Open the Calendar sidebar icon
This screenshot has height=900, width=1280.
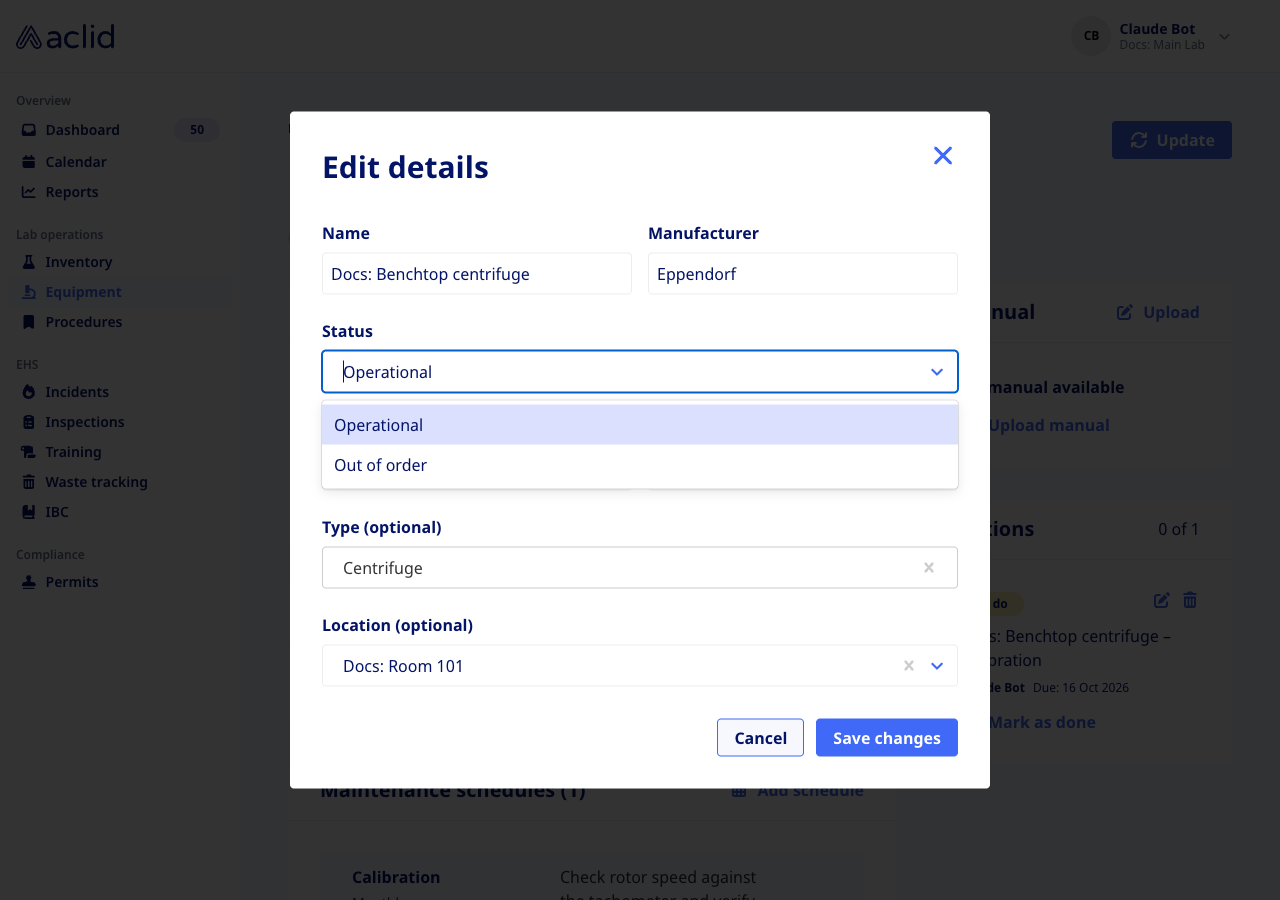(29, 162)
